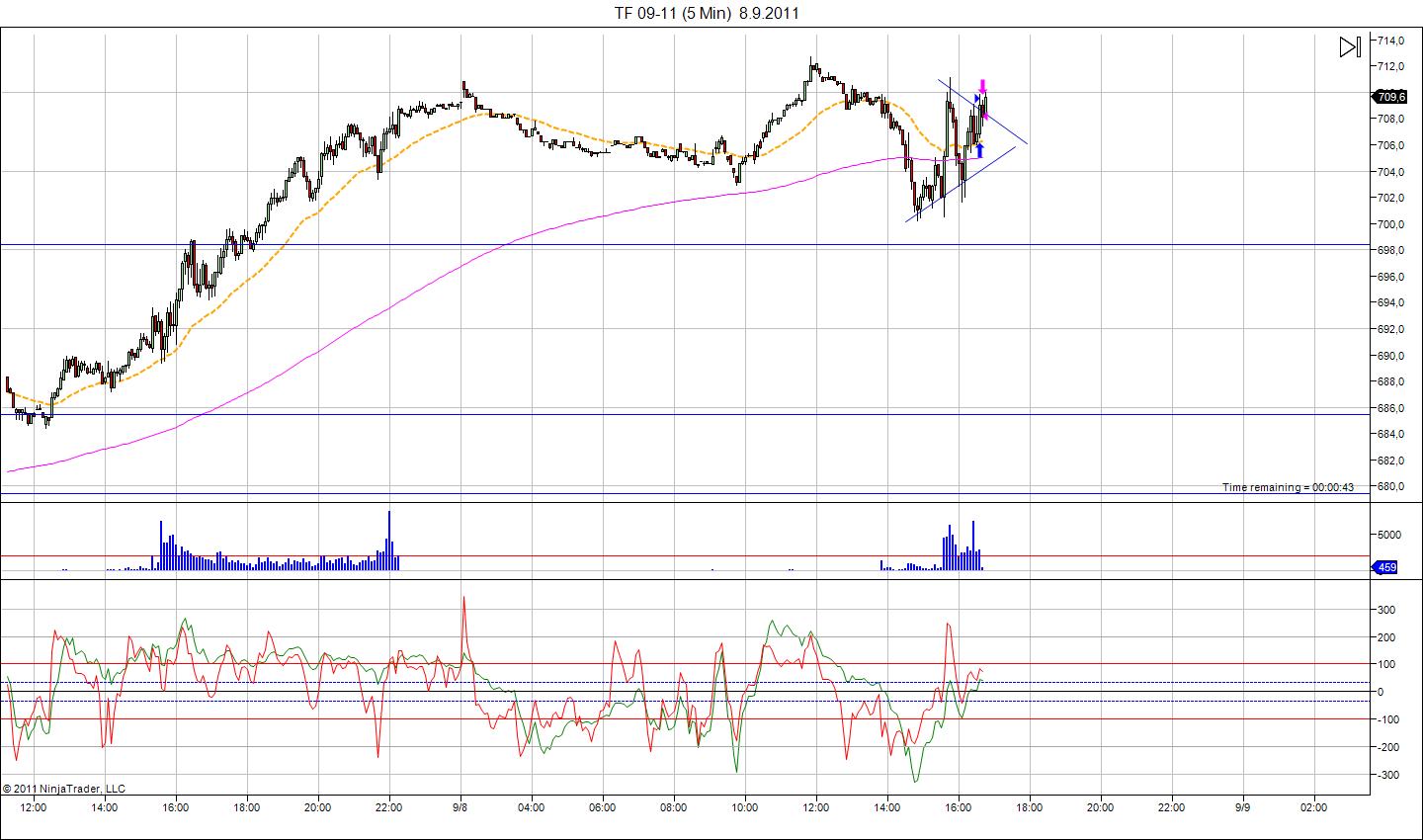Click the 9/8 date label on time axis
The height and width of the screenshot is (840, 1423).
click(460, 807)
